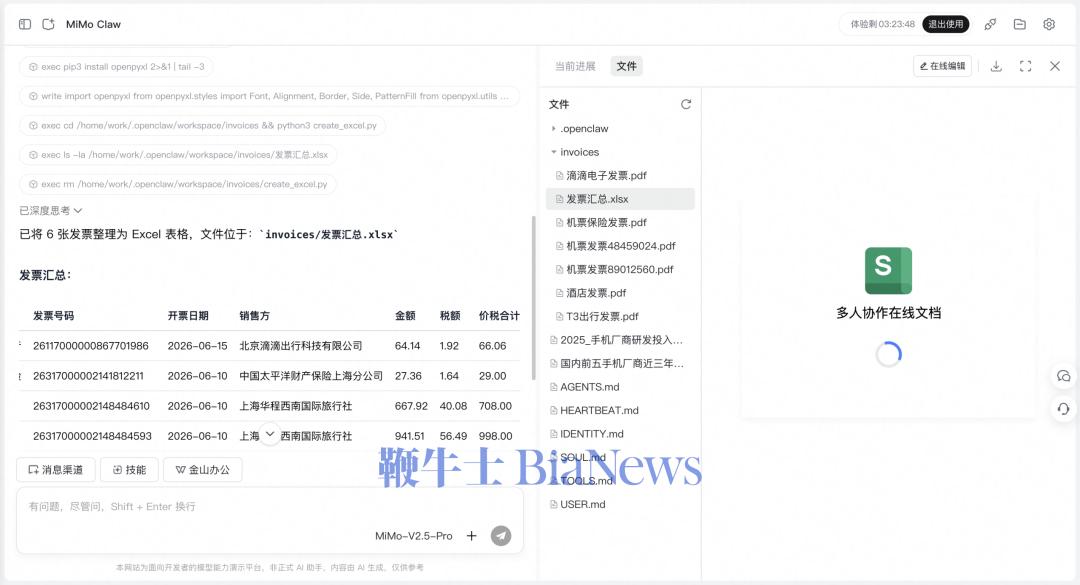Open the write import openpyxl step
The height and width of the screenshot is (585, 1080).
click(x=269, y=96)
